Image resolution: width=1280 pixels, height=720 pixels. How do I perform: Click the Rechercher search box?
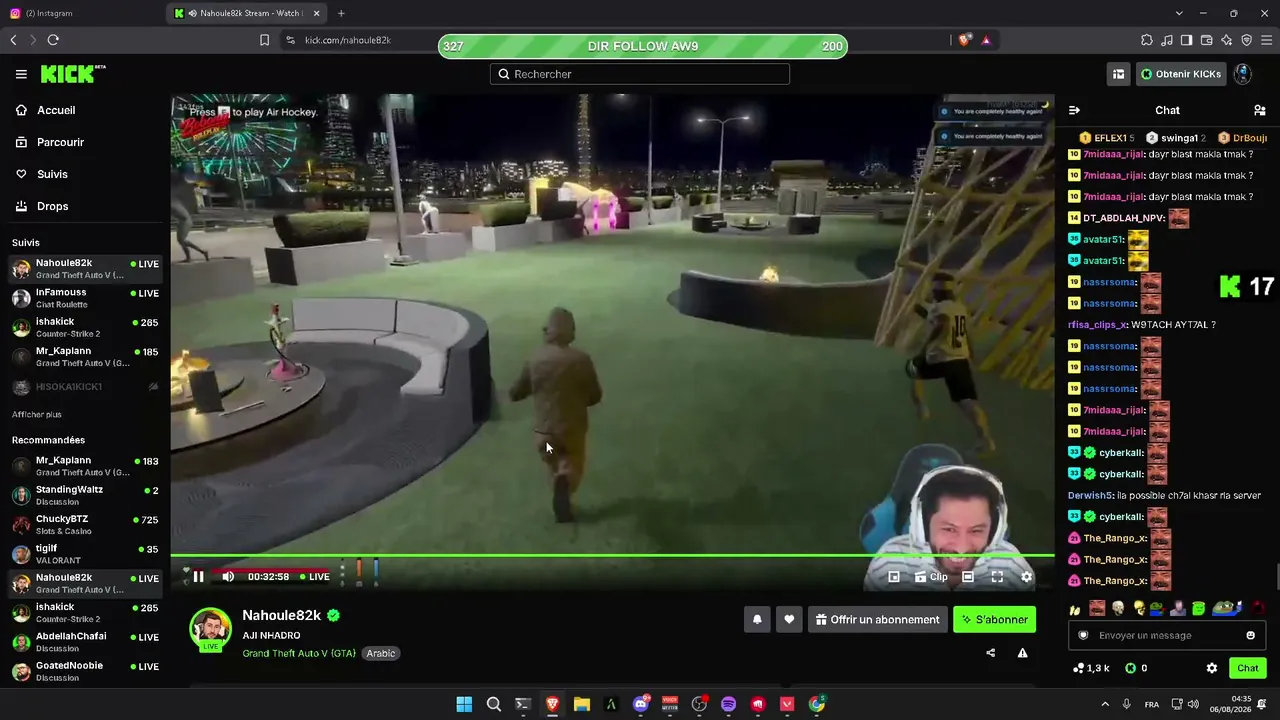[x=640, y=74]
